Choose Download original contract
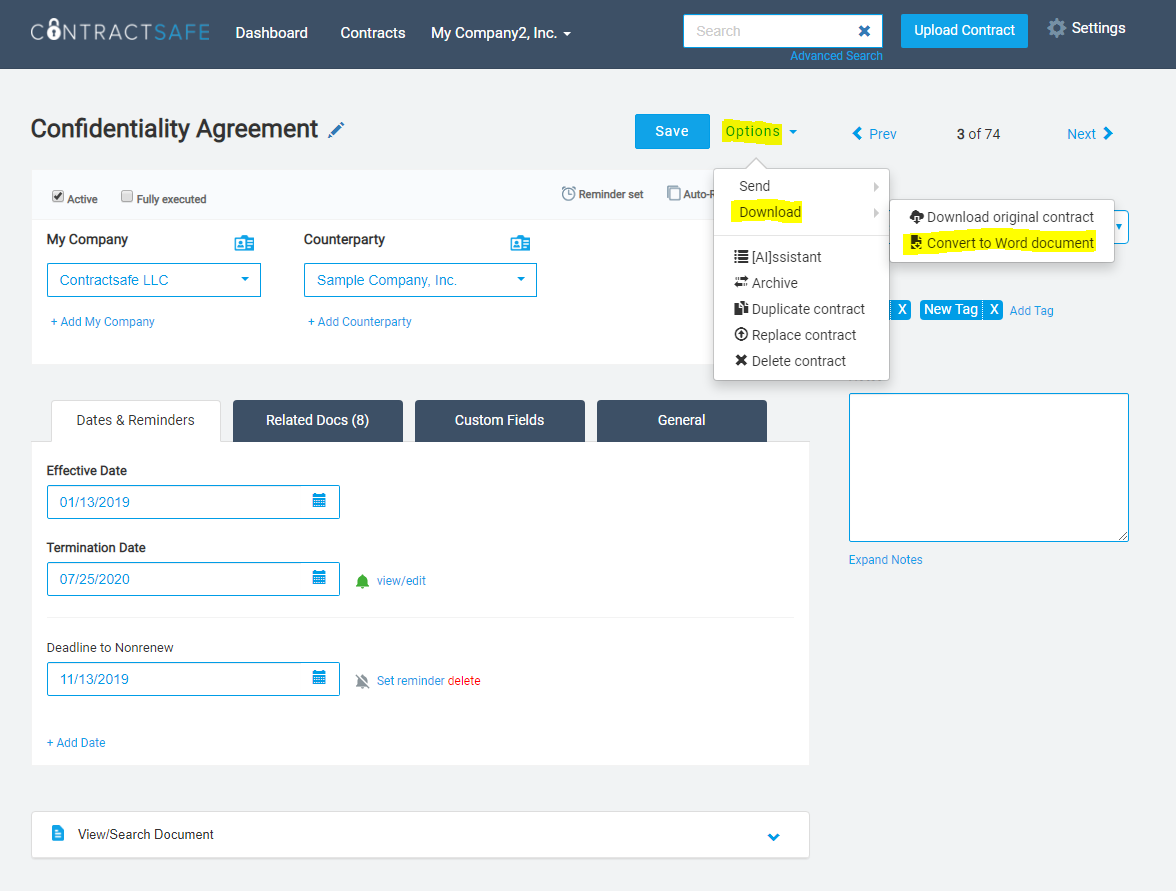The image size is (1176, 891). click(1002, 217)
